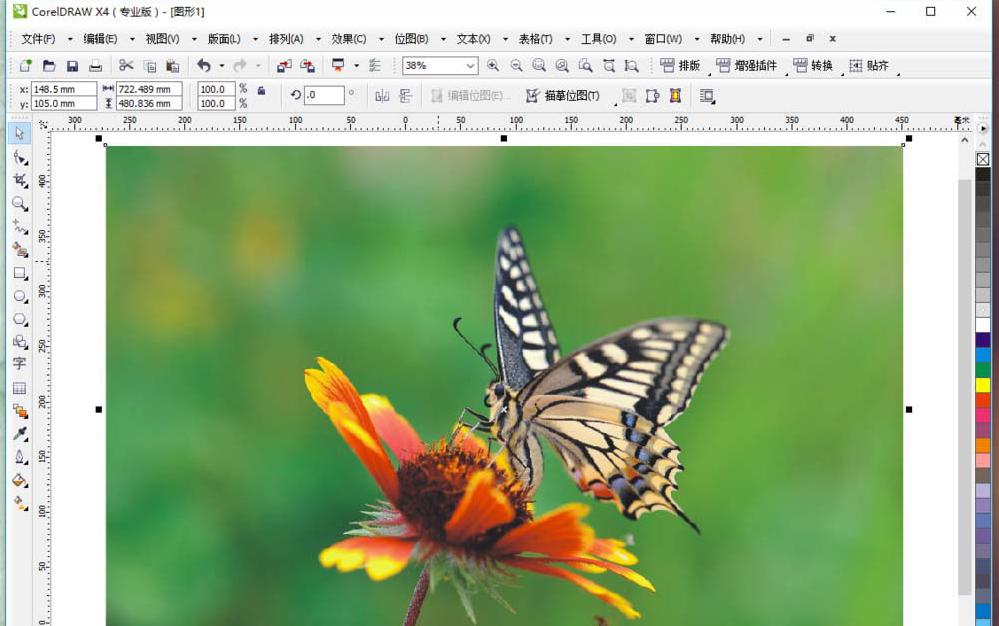Select the Interactive Blend tool
The width and height of the screenshot is (999, 626).
tap(20, 411)
